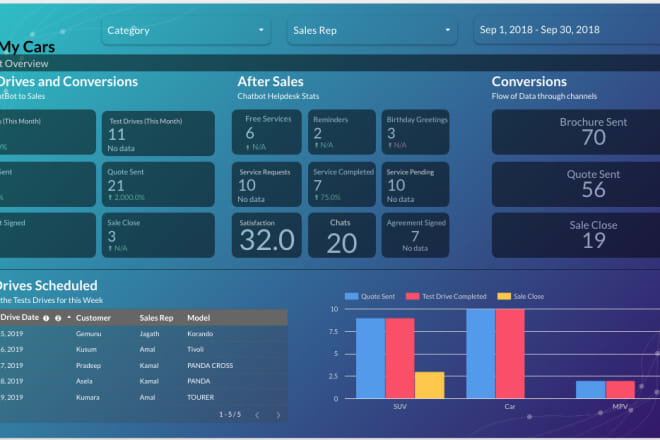
Task: Open the Category filter dropdown
Action: tap(186, 30)
